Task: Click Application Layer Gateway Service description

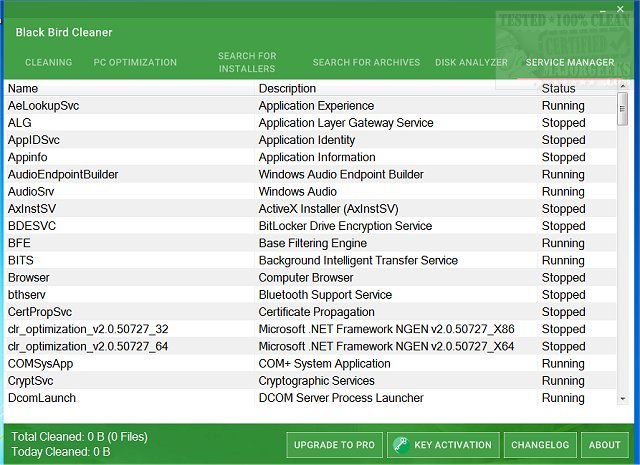Action: (x=346, y=122)
